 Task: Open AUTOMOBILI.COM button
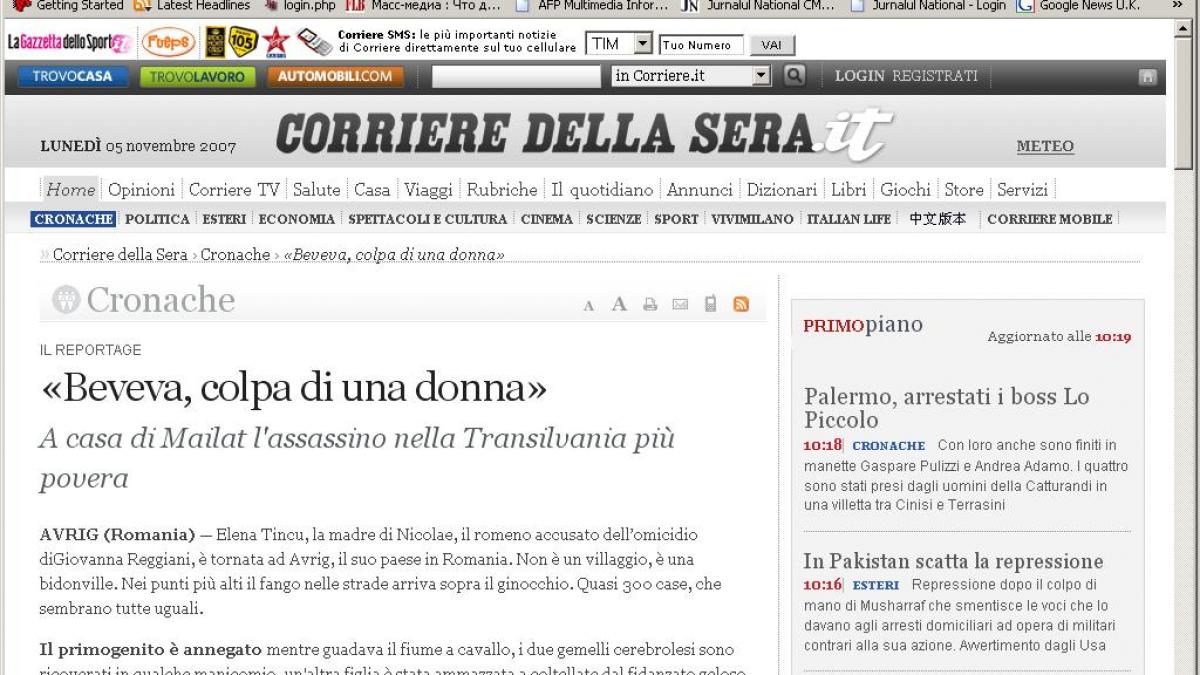click(335, 76)
